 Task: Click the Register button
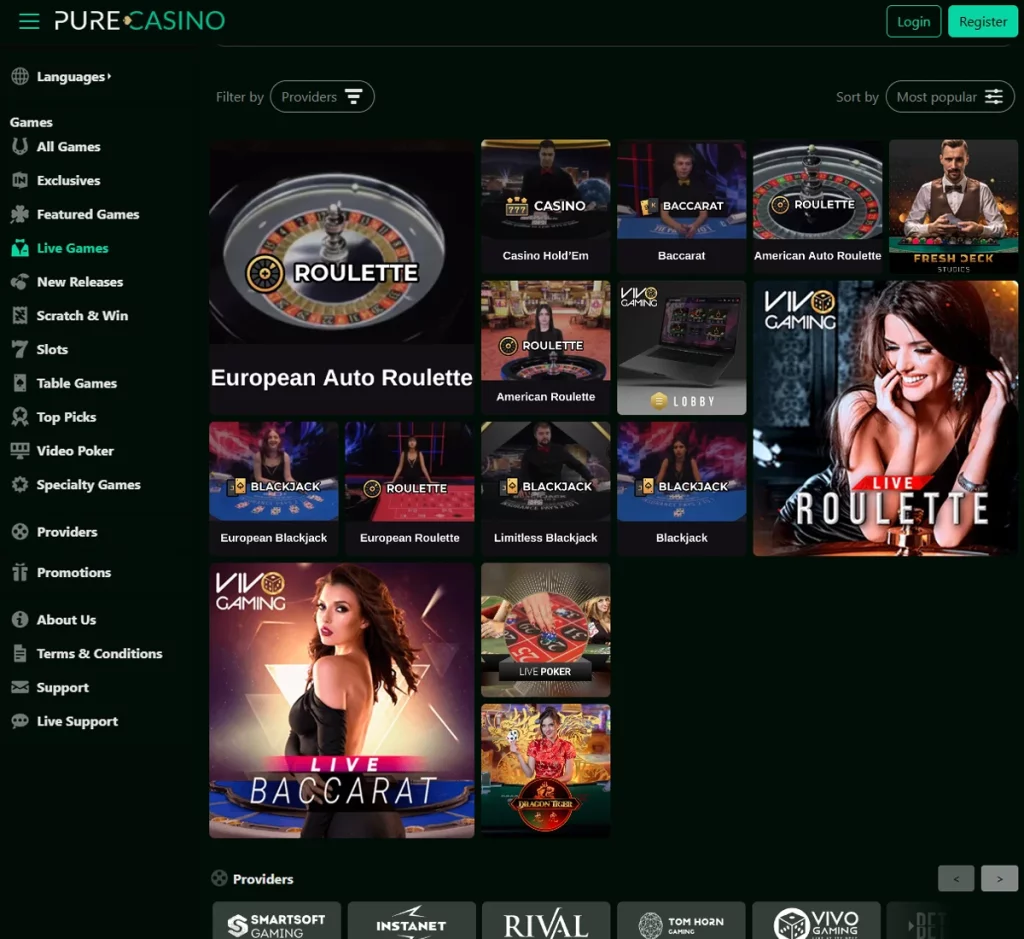(982, 21)
